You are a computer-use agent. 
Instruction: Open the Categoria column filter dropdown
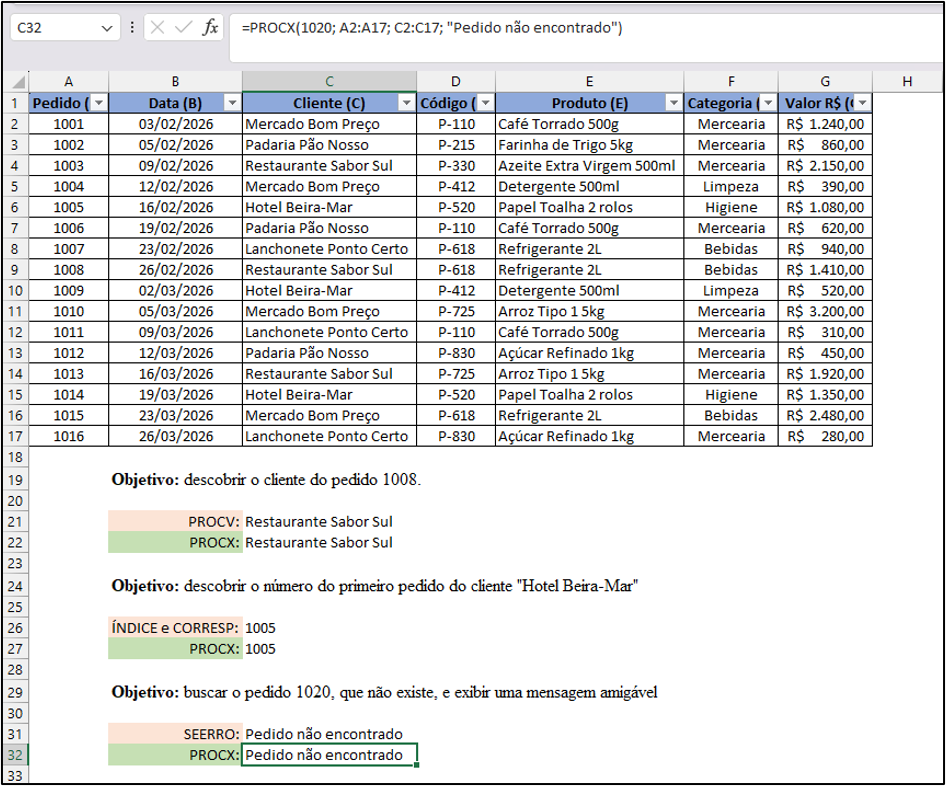coord(768,103)
